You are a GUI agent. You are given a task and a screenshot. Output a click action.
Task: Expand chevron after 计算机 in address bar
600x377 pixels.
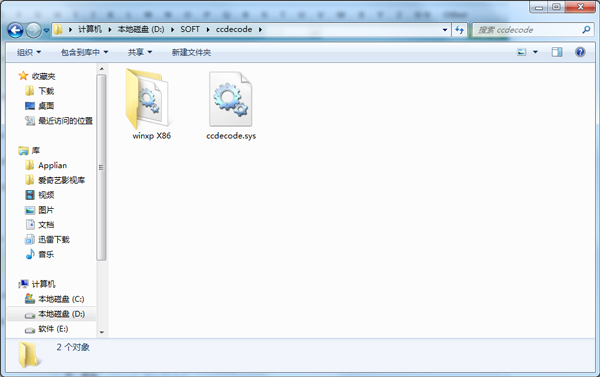coord(109,29)
